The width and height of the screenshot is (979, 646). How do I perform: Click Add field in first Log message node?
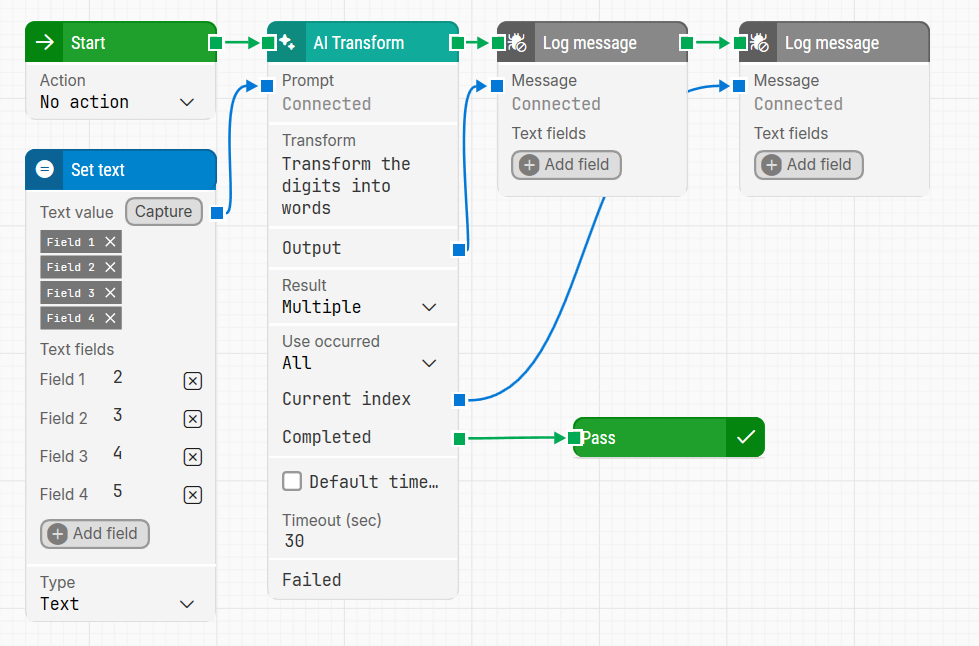click(x=566, y=165)
